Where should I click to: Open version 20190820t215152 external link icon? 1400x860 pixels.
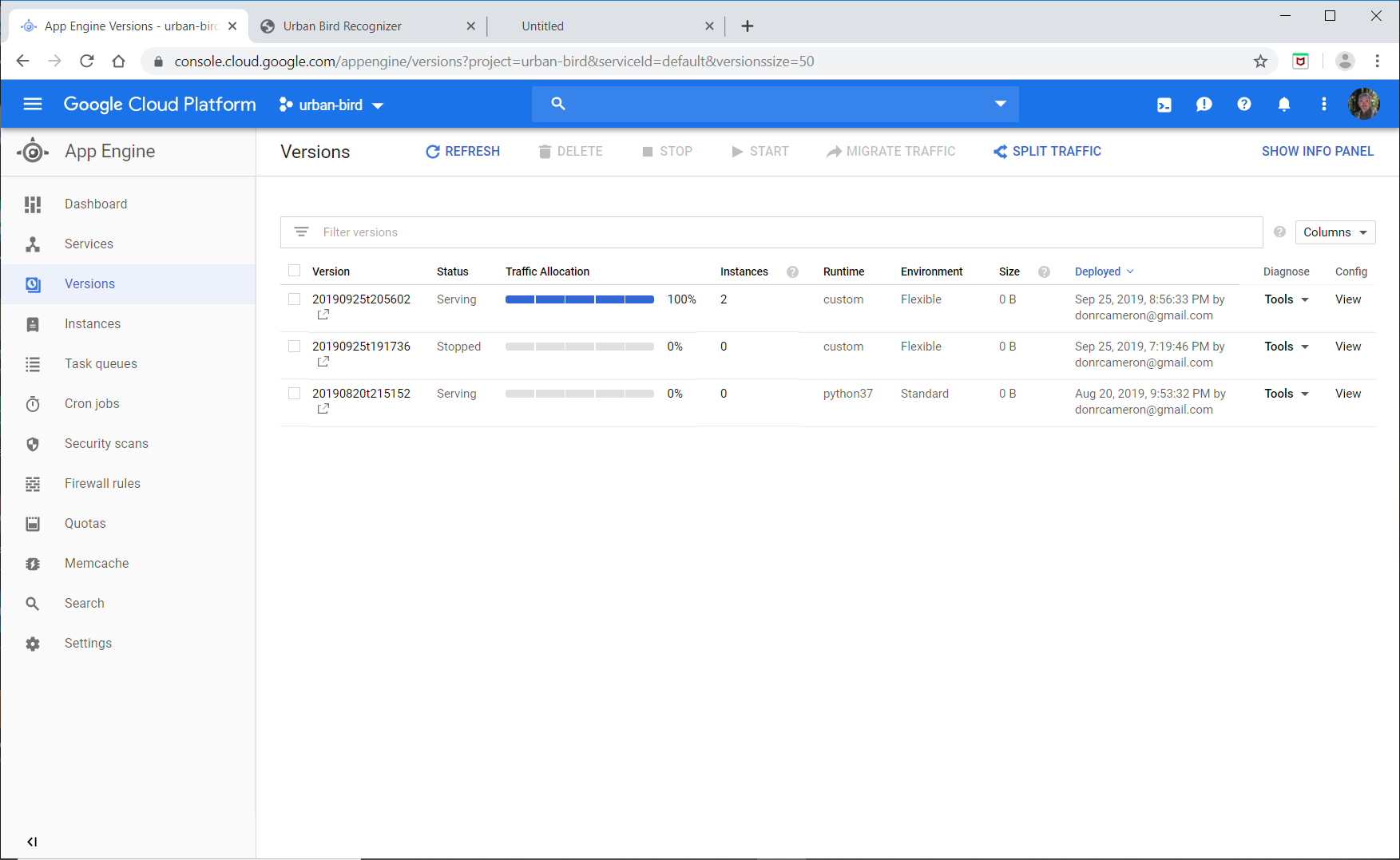323,409
